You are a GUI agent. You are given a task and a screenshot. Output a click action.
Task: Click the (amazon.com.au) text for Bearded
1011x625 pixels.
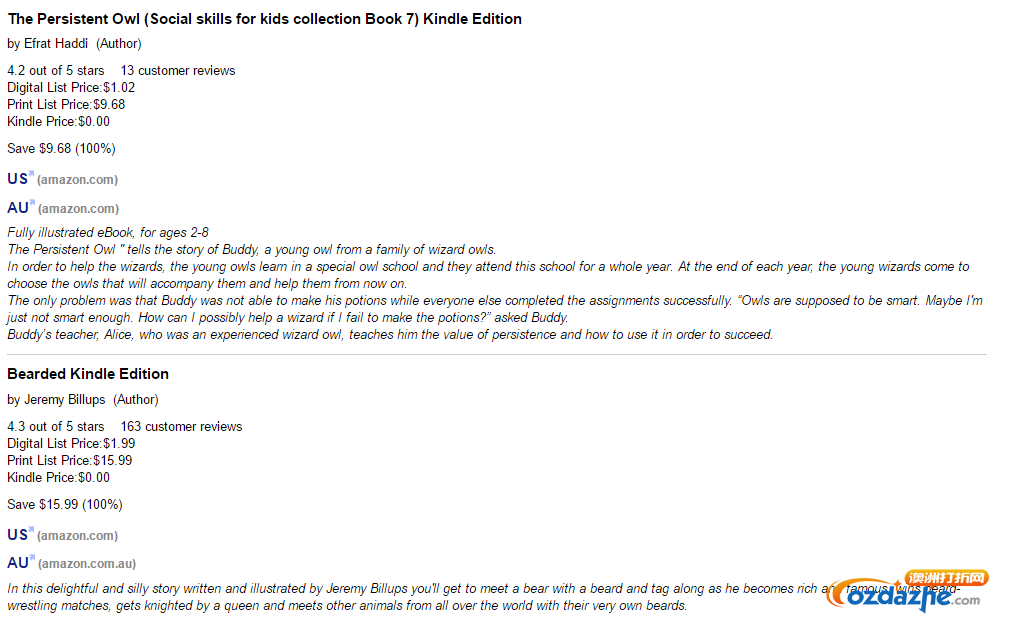pos(87,564)
